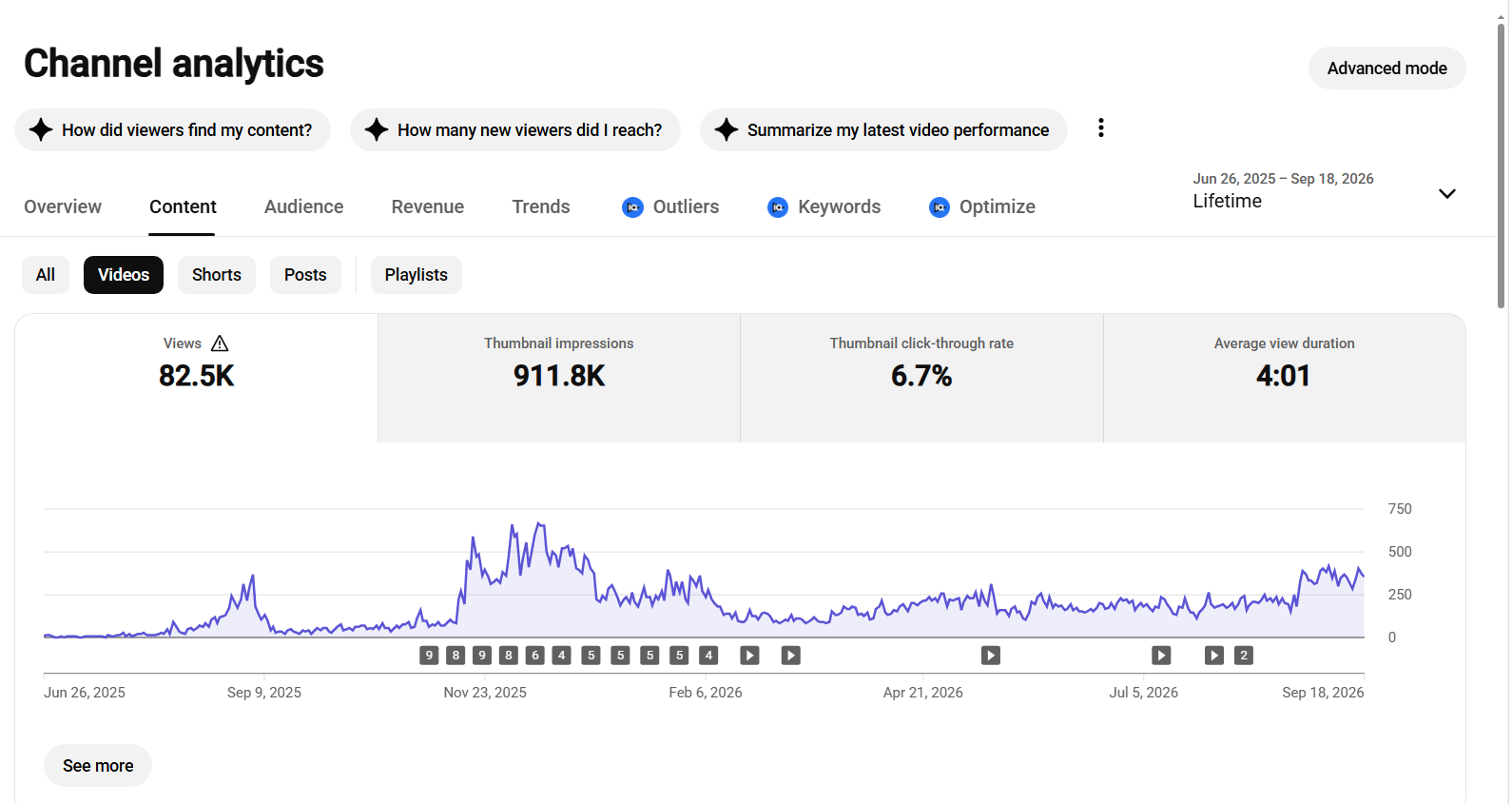
Task: Open the Optimize tab
Action: tap(981, 206)
